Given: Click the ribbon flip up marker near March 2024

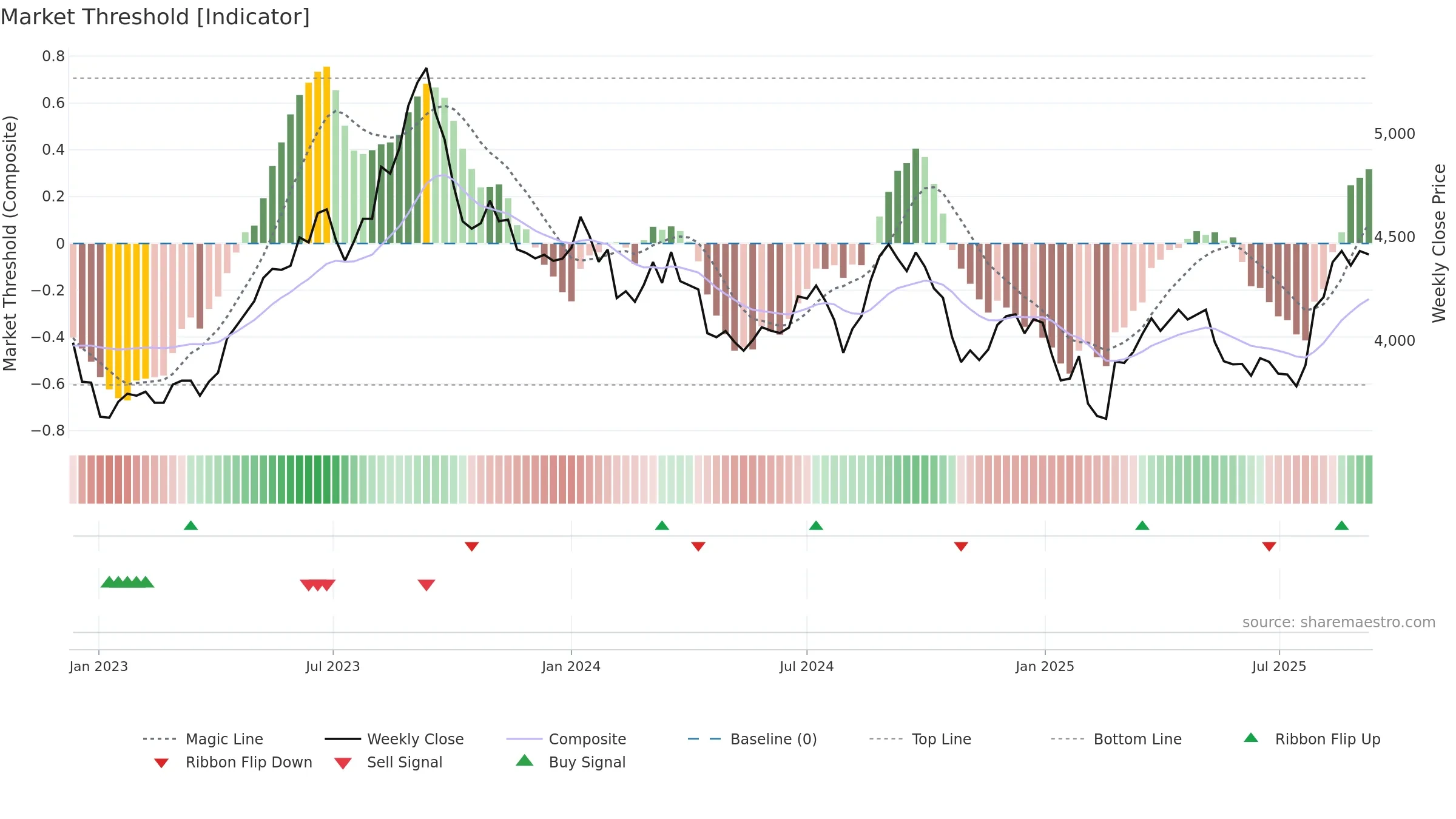Looking at the screenshot, I should [662, 525].
